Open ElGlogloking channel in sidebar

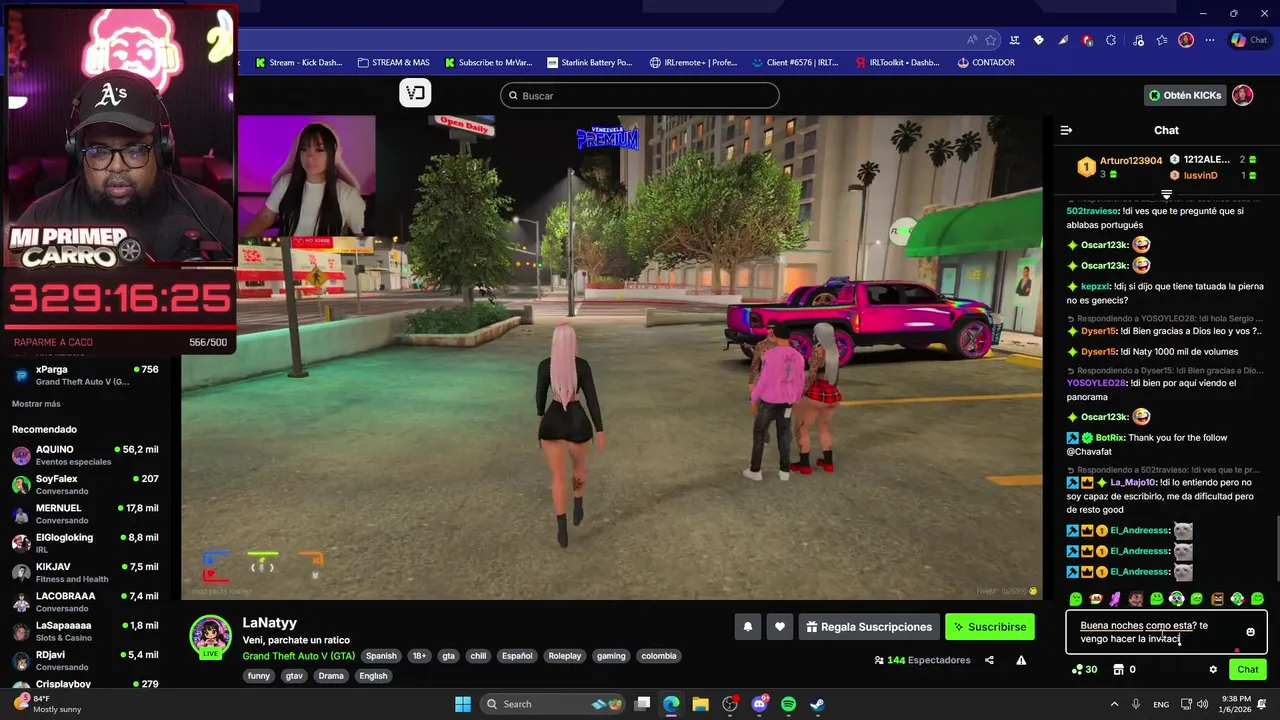85,543
